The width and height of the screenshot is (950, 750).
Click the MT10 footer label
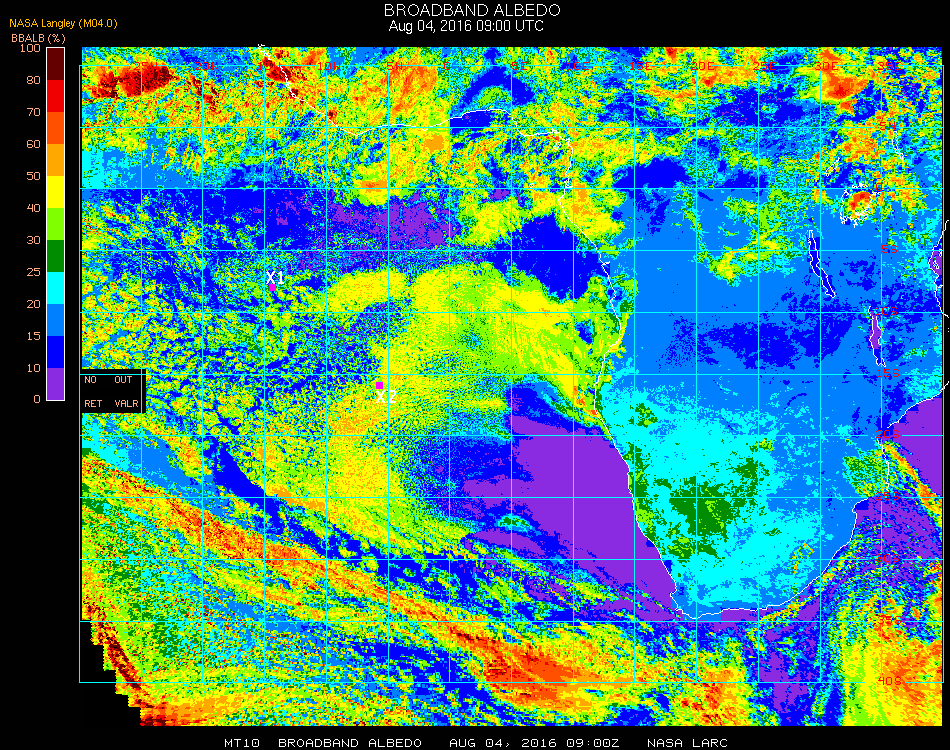[x=242, y=743]
